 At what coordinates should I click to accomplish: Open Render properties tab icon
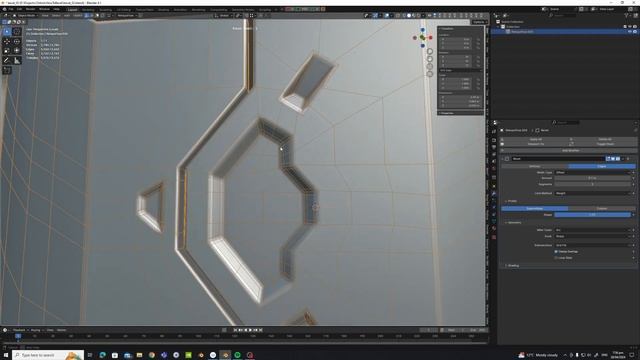494,140
